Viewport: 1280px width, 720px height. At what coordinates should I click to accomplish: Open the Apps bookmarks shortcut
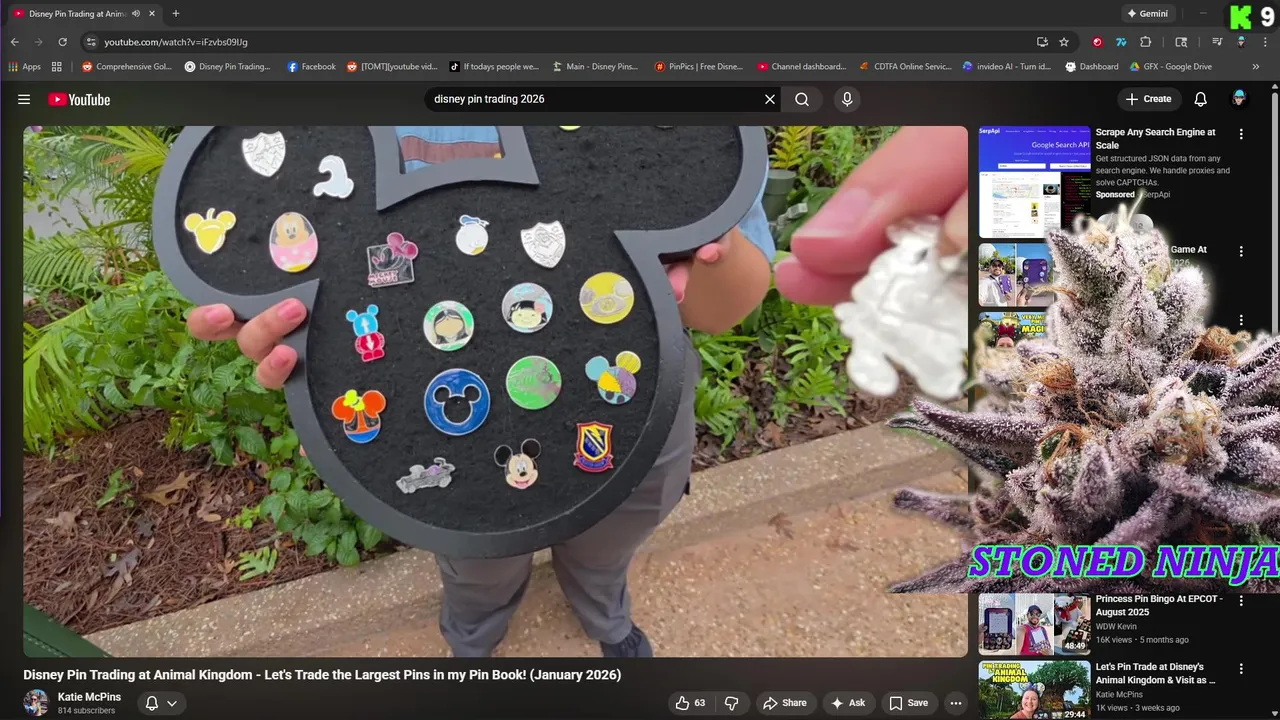pos(24,67)
